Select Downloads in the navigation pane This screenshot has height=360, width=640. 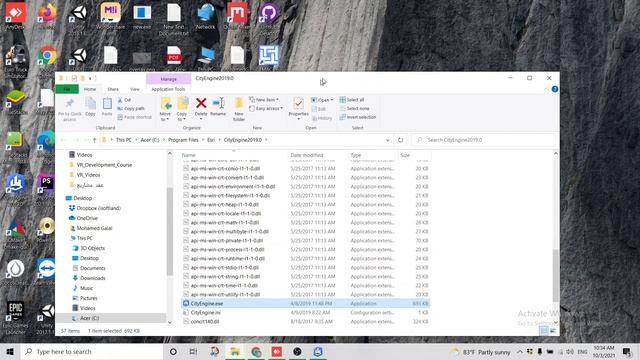93,278
